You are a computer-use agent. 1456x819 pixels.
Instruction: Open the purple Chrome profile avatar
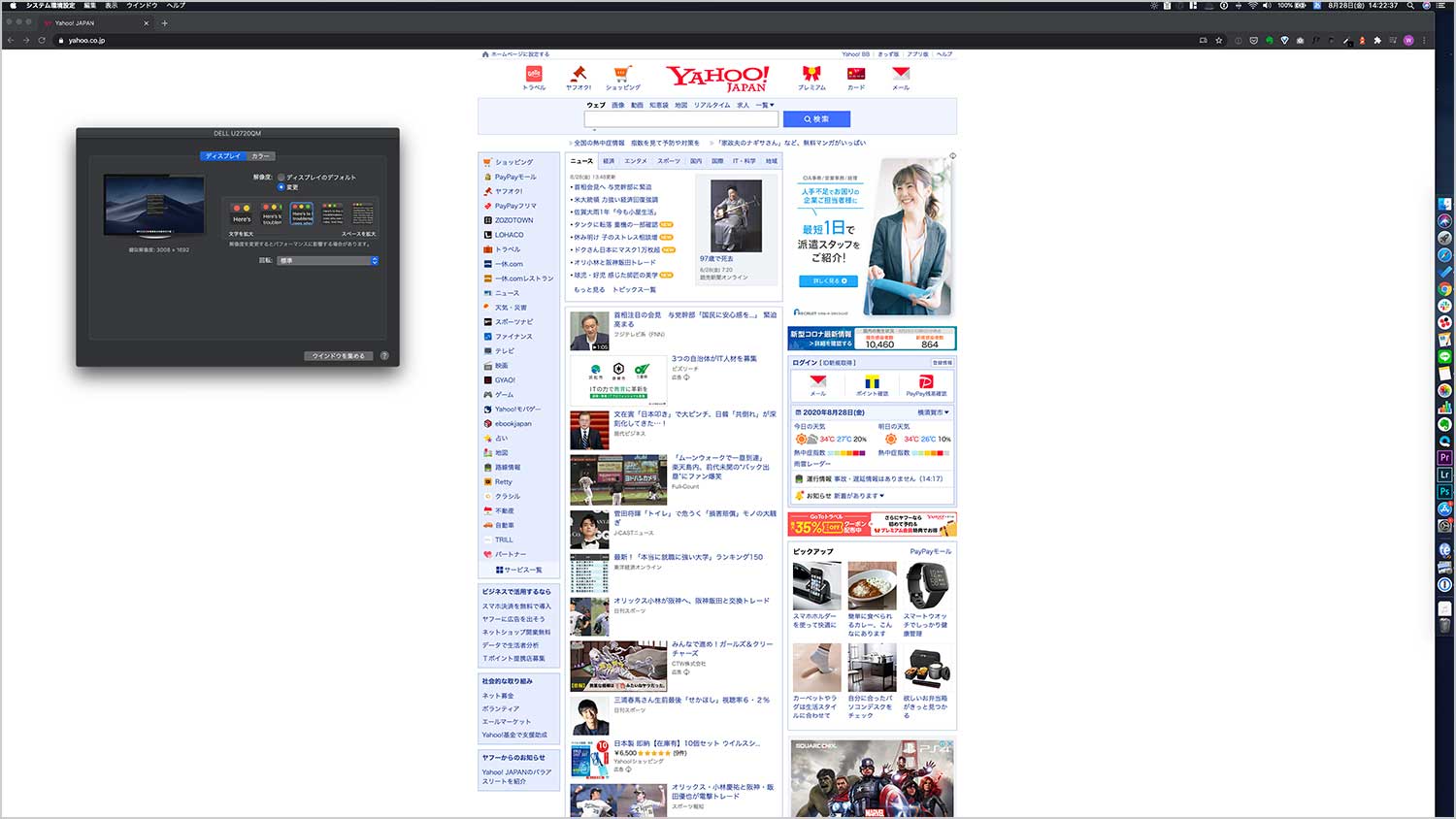1408,40
